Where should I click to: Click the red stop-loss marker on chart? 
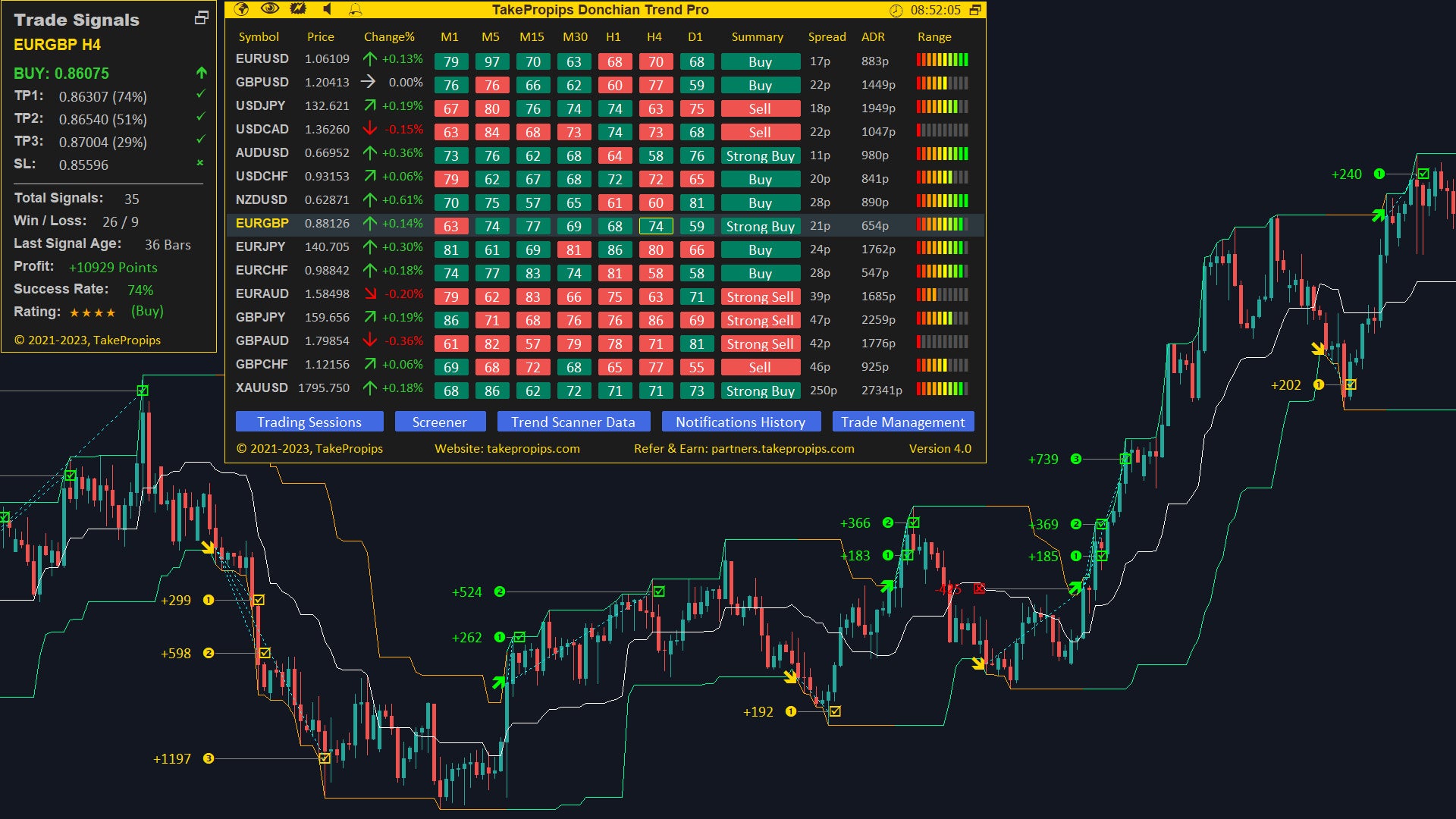[979, 588]
